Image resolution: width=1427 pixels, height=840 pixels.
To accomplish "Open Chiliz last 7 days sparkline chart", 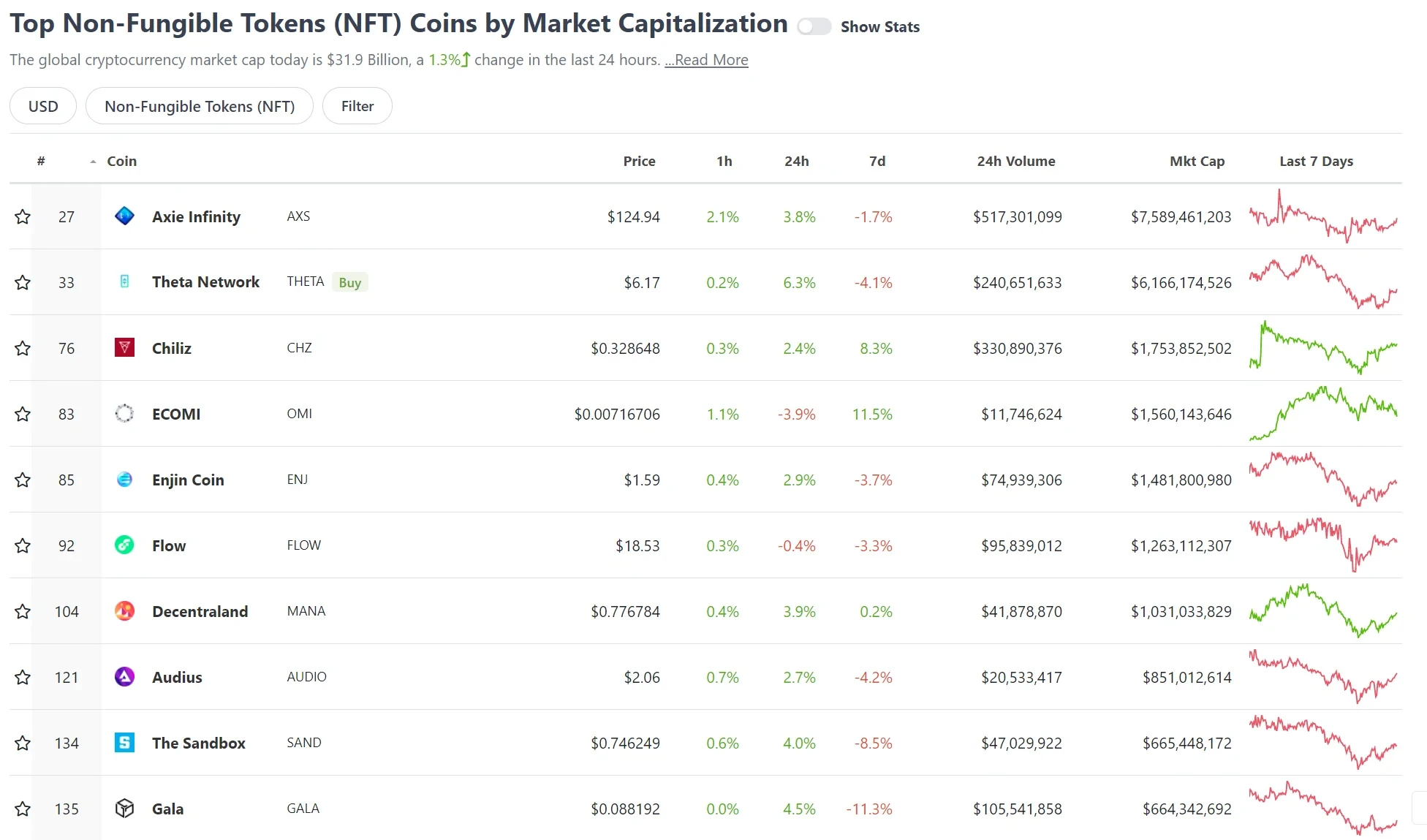I will (1322, 348).
